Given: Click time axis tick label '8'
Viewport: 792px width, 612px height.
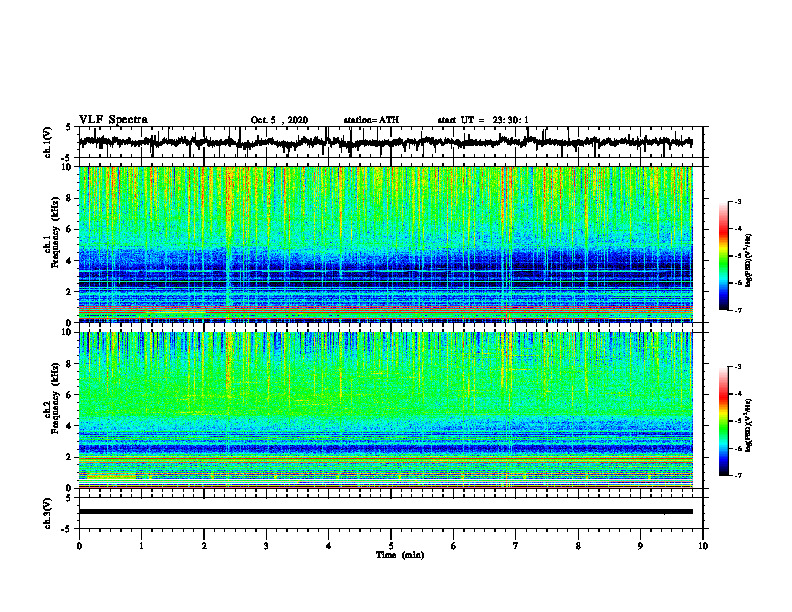Looking at the screenshot, I should coord(578,546).
